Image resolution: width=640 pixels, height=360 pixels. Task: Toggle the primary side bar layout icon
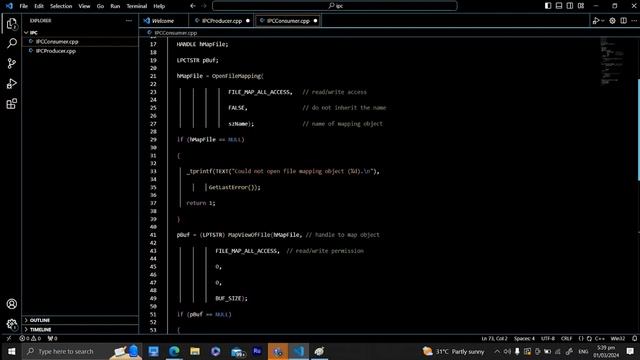[548, 6]
